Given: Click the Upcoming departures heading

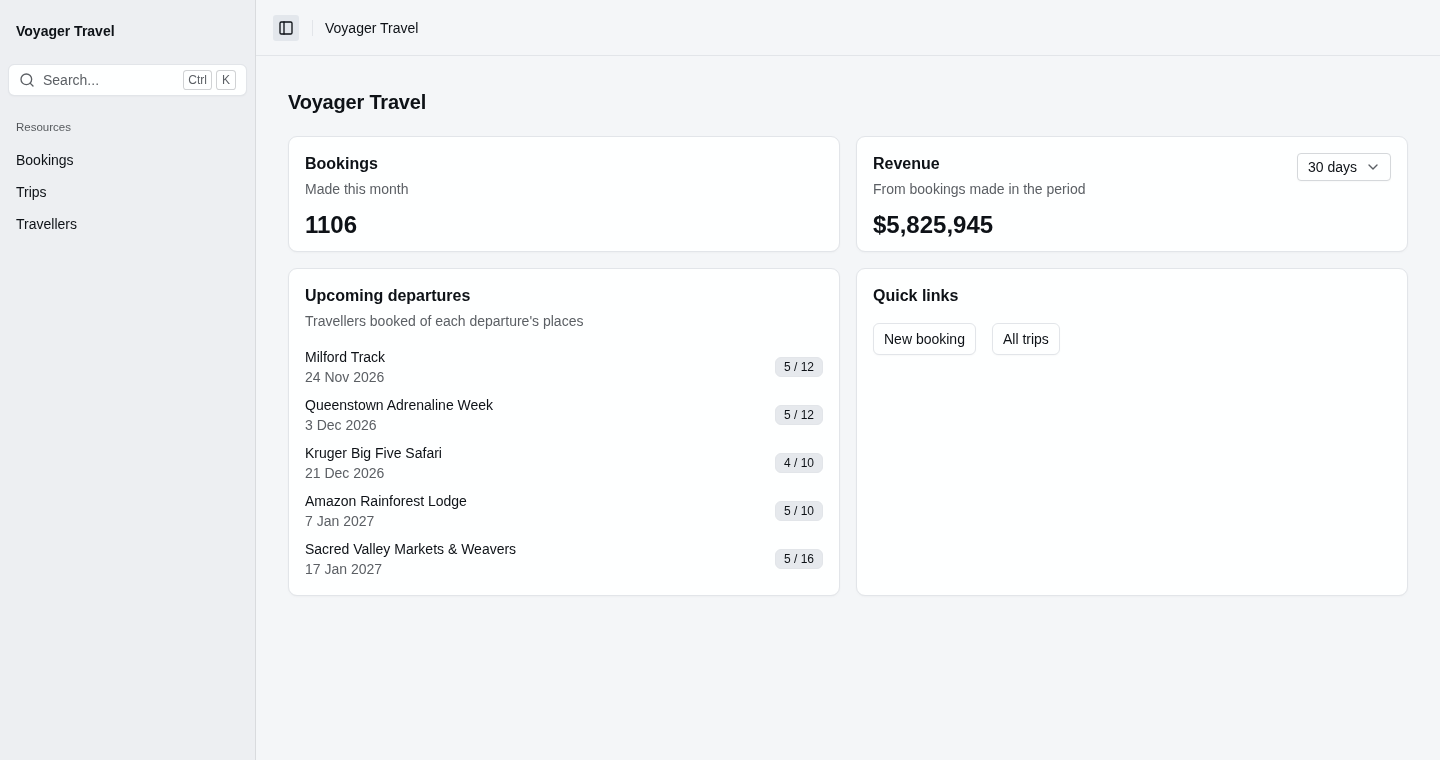Looking at the screenshot, I should click(387, 296).
